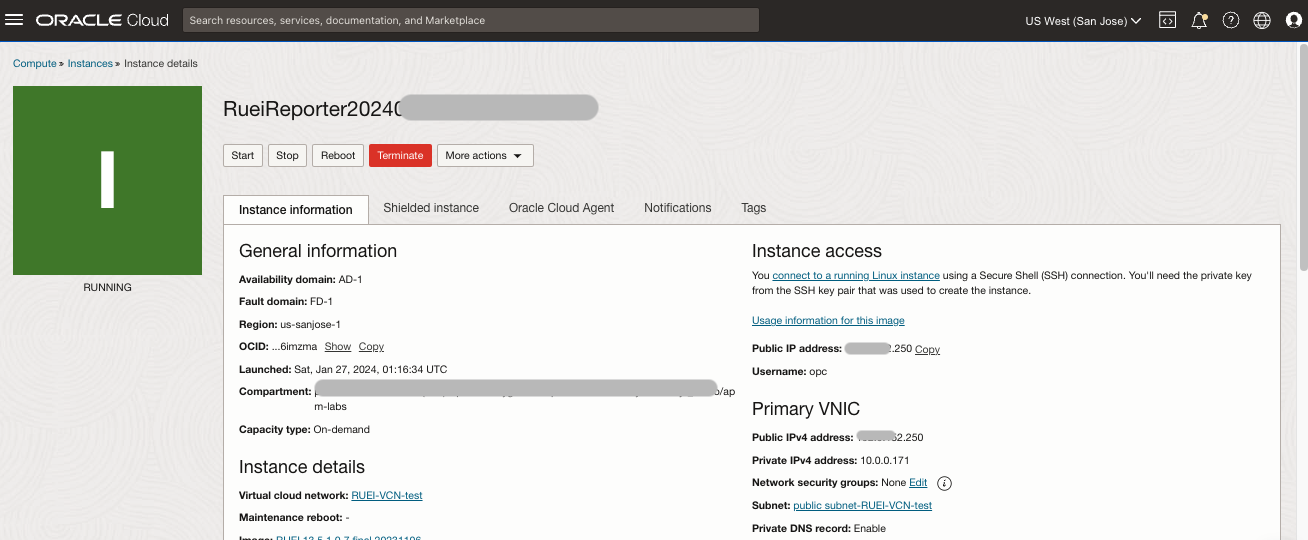Copy the Public IP address
The image size is (1308, 540).
[927, 350]
